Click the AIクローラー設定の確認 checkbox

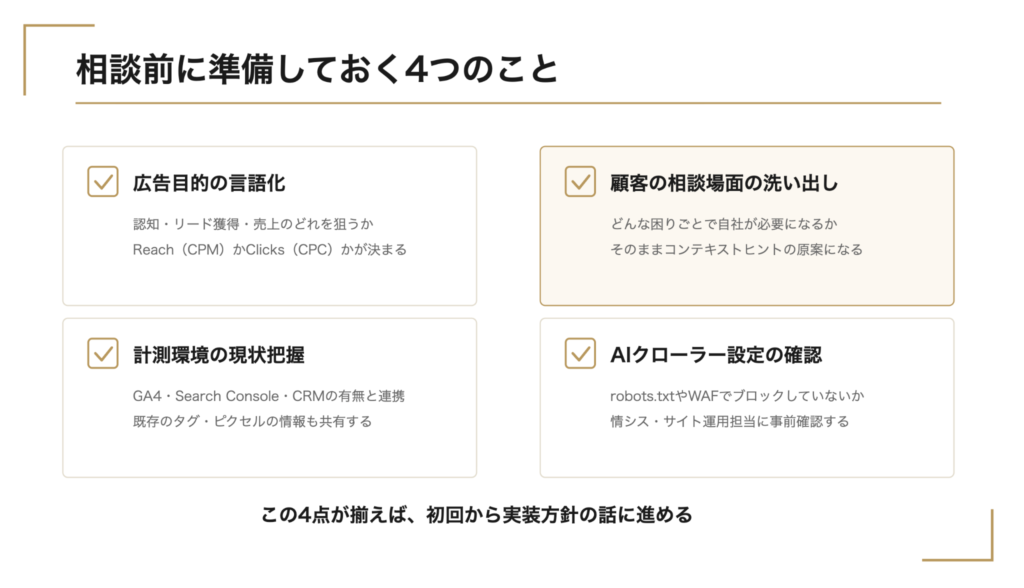(580, 353)
